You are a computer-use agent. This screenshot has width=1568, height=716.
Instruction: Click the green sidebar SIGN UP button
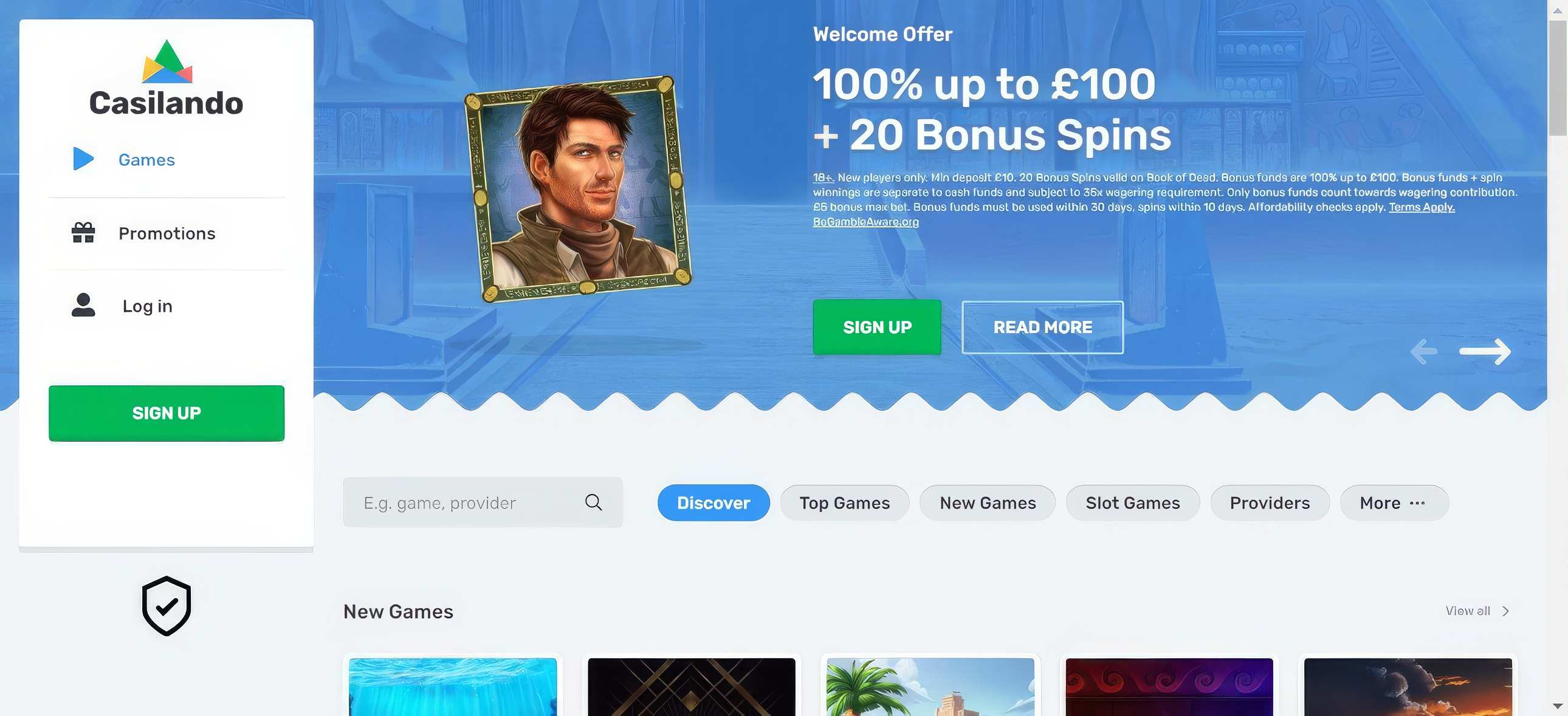(166, 413)
